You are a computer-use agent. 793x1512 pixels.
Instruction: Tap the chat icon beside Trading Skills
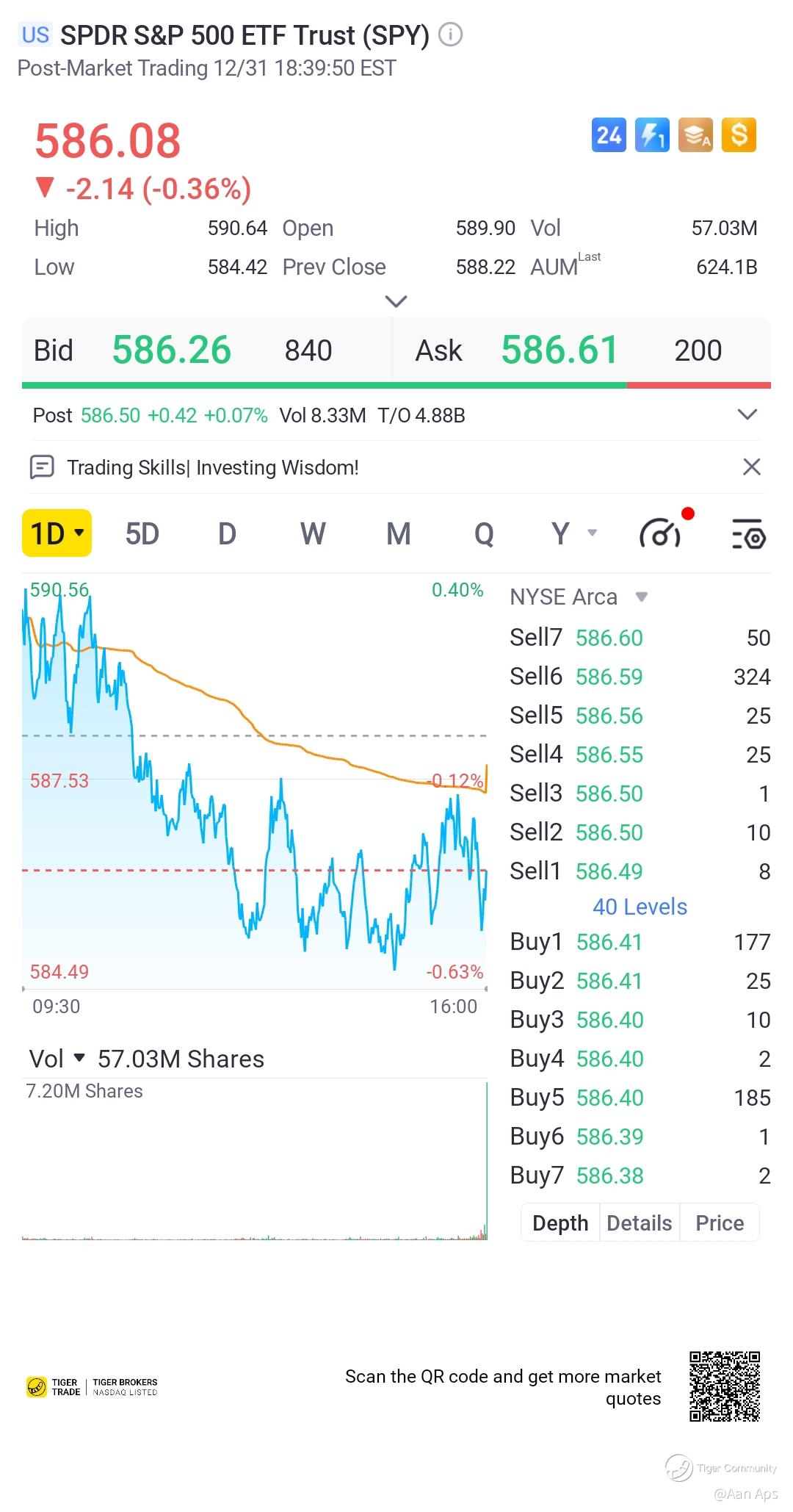[x=42, y=467]
